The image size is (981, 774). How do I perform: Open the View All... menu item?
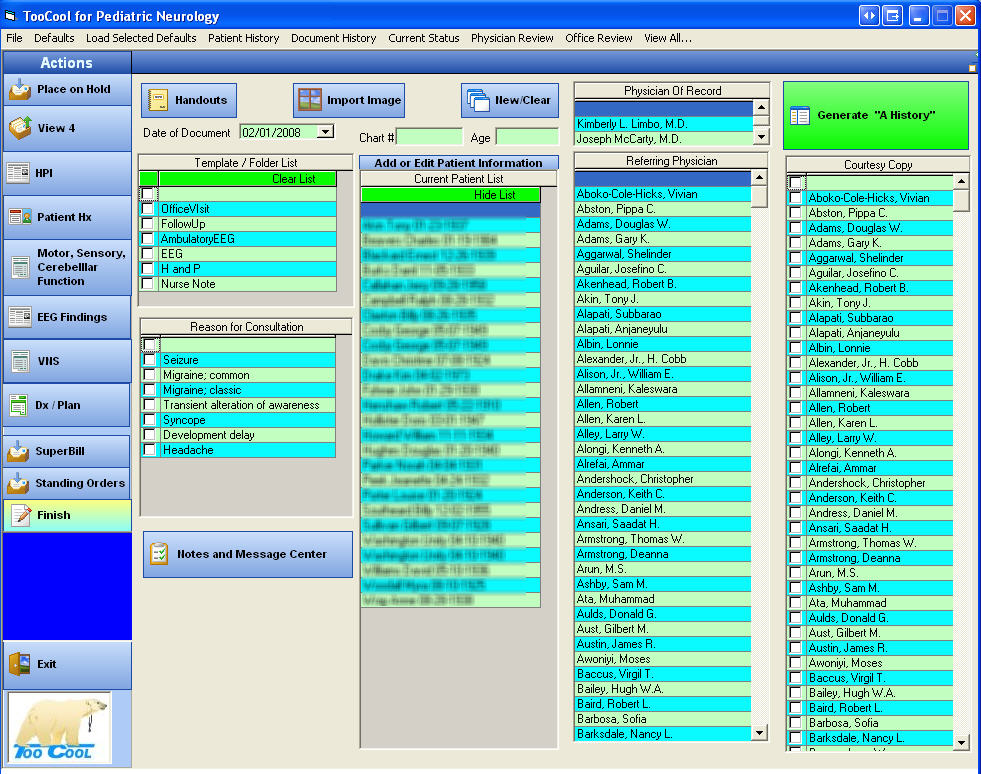668,38
